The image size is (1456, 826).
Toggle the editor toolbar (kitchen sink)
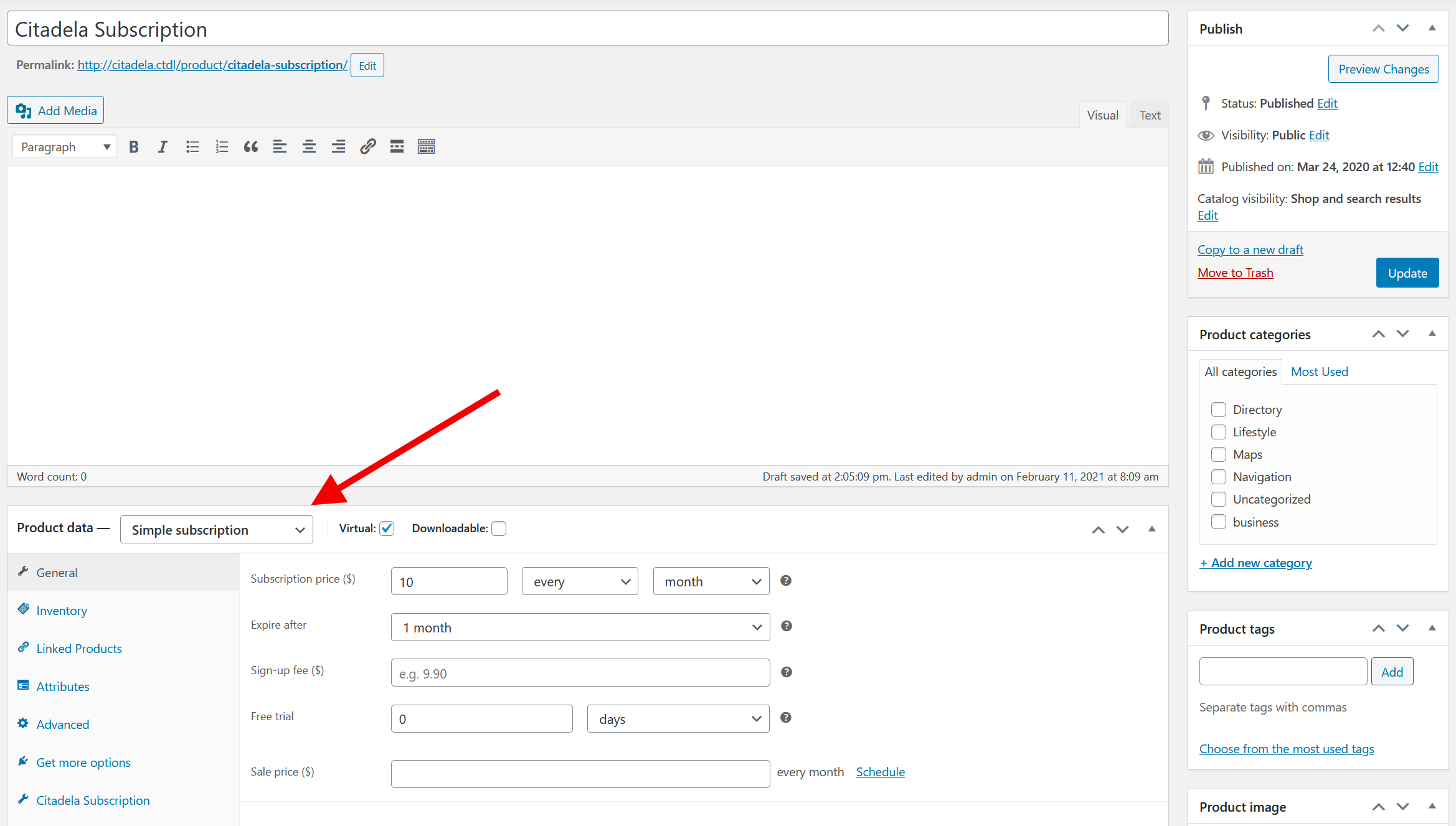click(x=426, y=147)
